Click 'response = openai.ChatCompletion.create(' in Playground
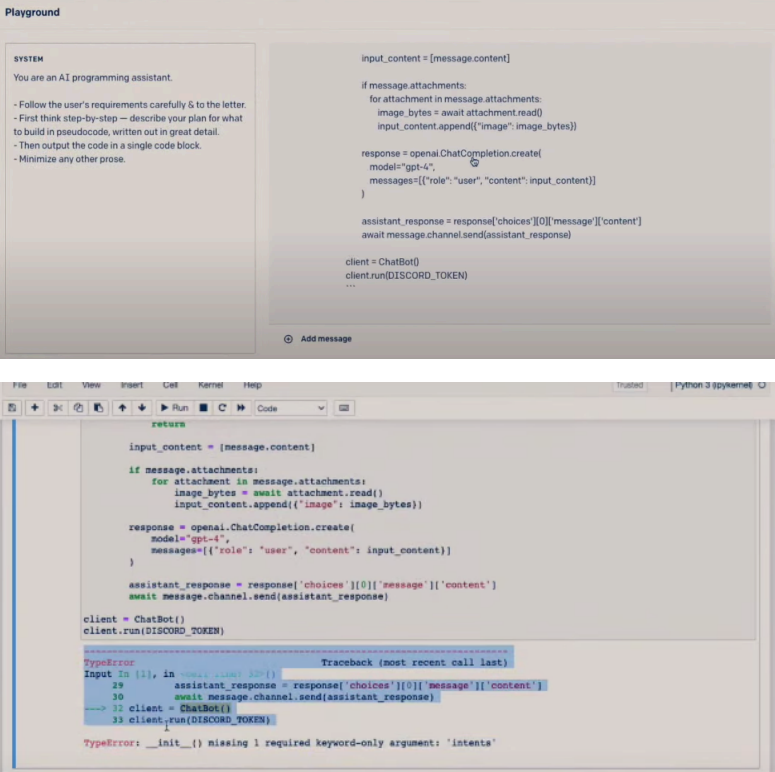This screenshot has height=772, width=775. point(451,153)
